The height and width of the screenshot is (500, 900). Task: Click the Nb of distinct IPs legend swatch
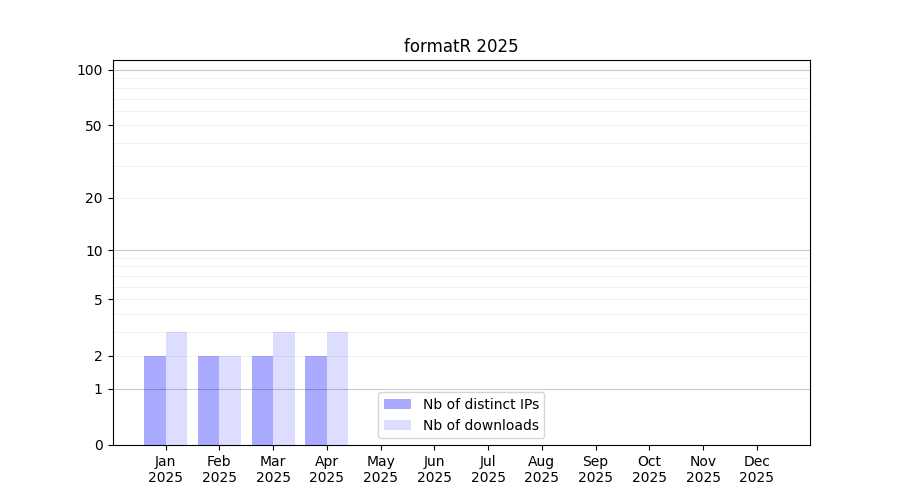(397, 404)
